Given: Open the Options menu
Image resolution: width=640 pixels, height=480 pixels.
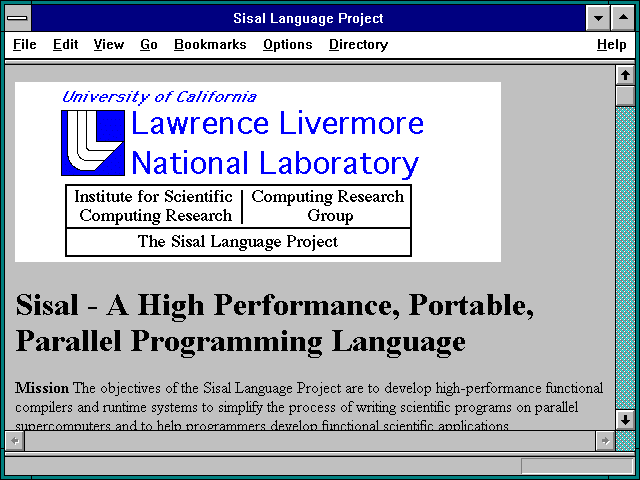Looking at the screenshot, I should pyautogui.click(x=288, y=44).
